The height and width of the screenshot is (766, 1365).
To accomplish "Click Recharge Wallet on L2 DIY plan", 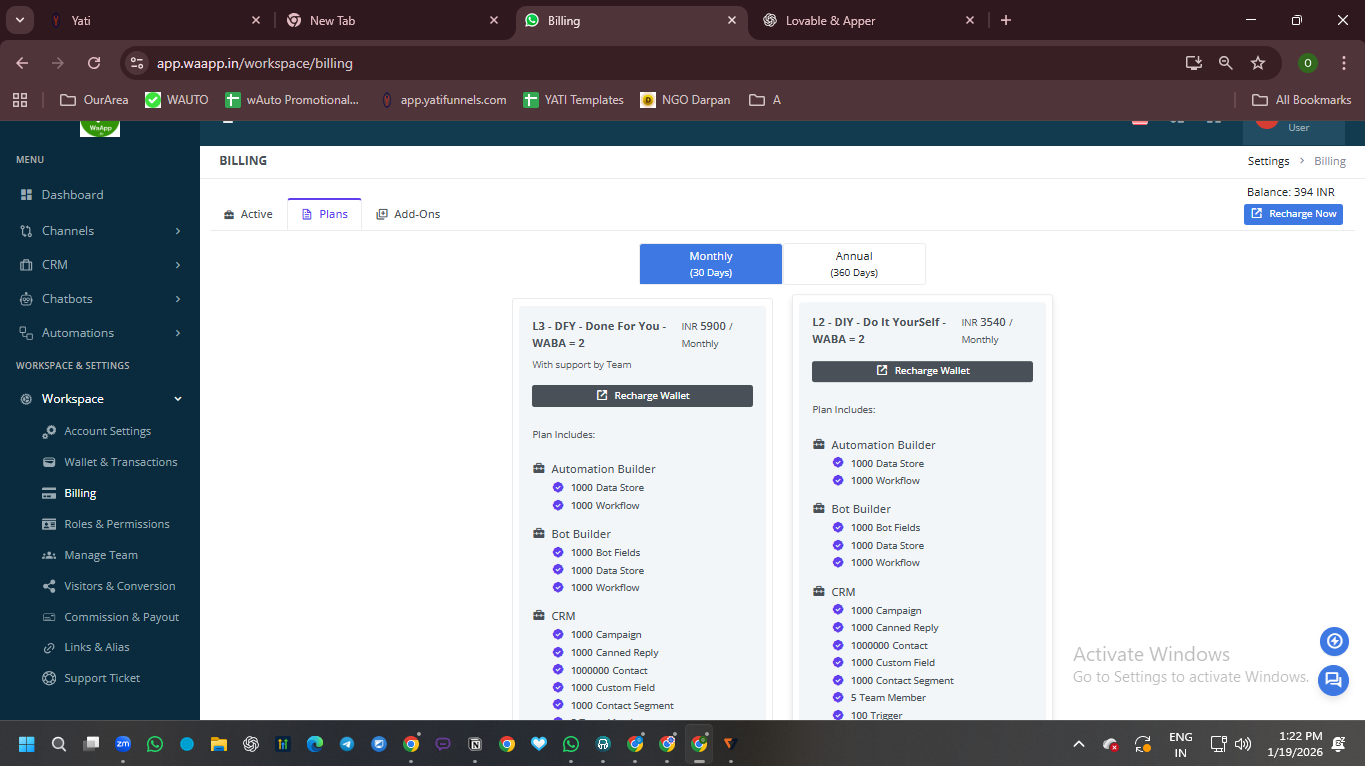I will [x=922, y=371].
